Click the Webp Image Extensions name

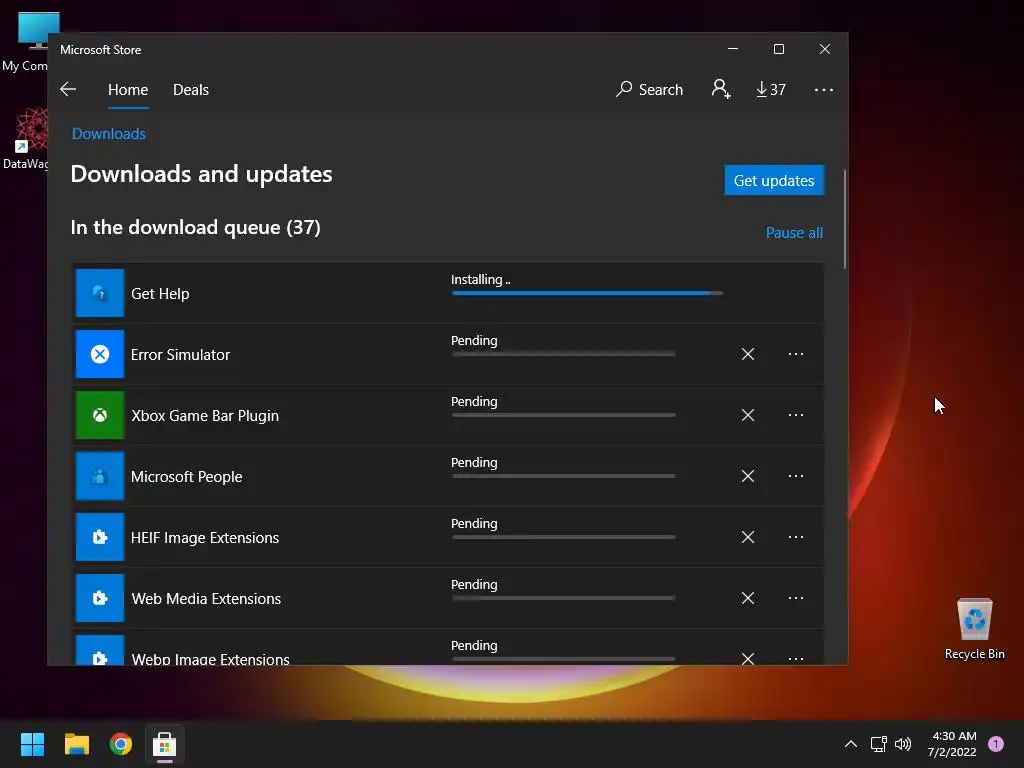tap(210, 658)
